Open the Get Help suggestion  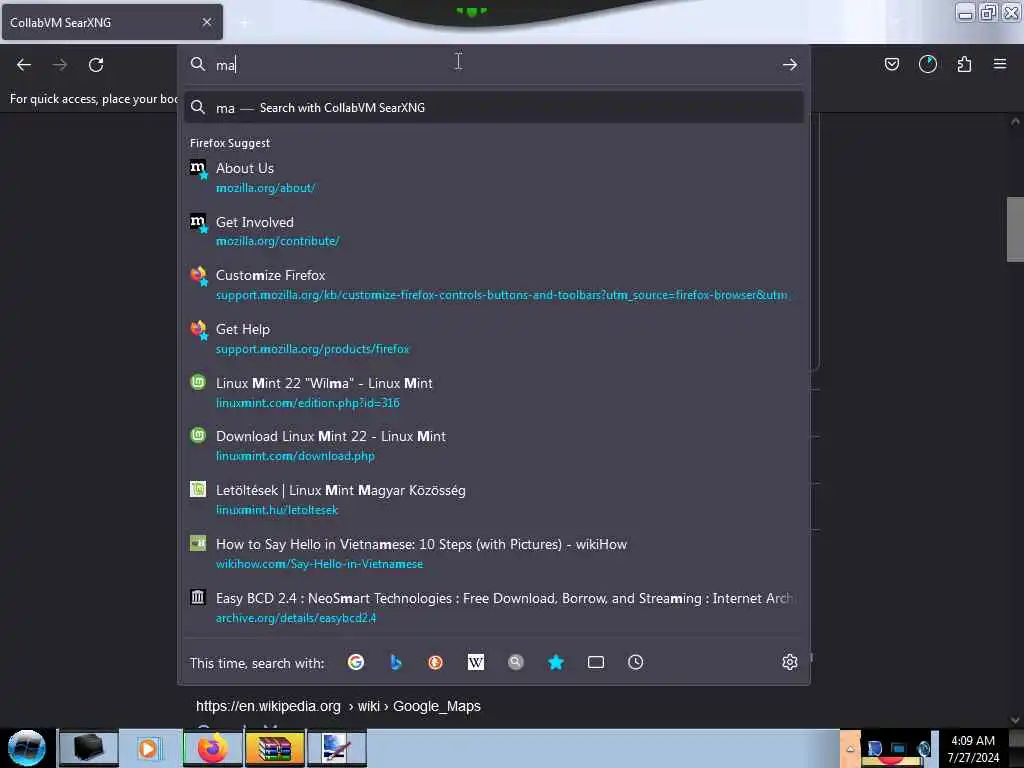494,339
